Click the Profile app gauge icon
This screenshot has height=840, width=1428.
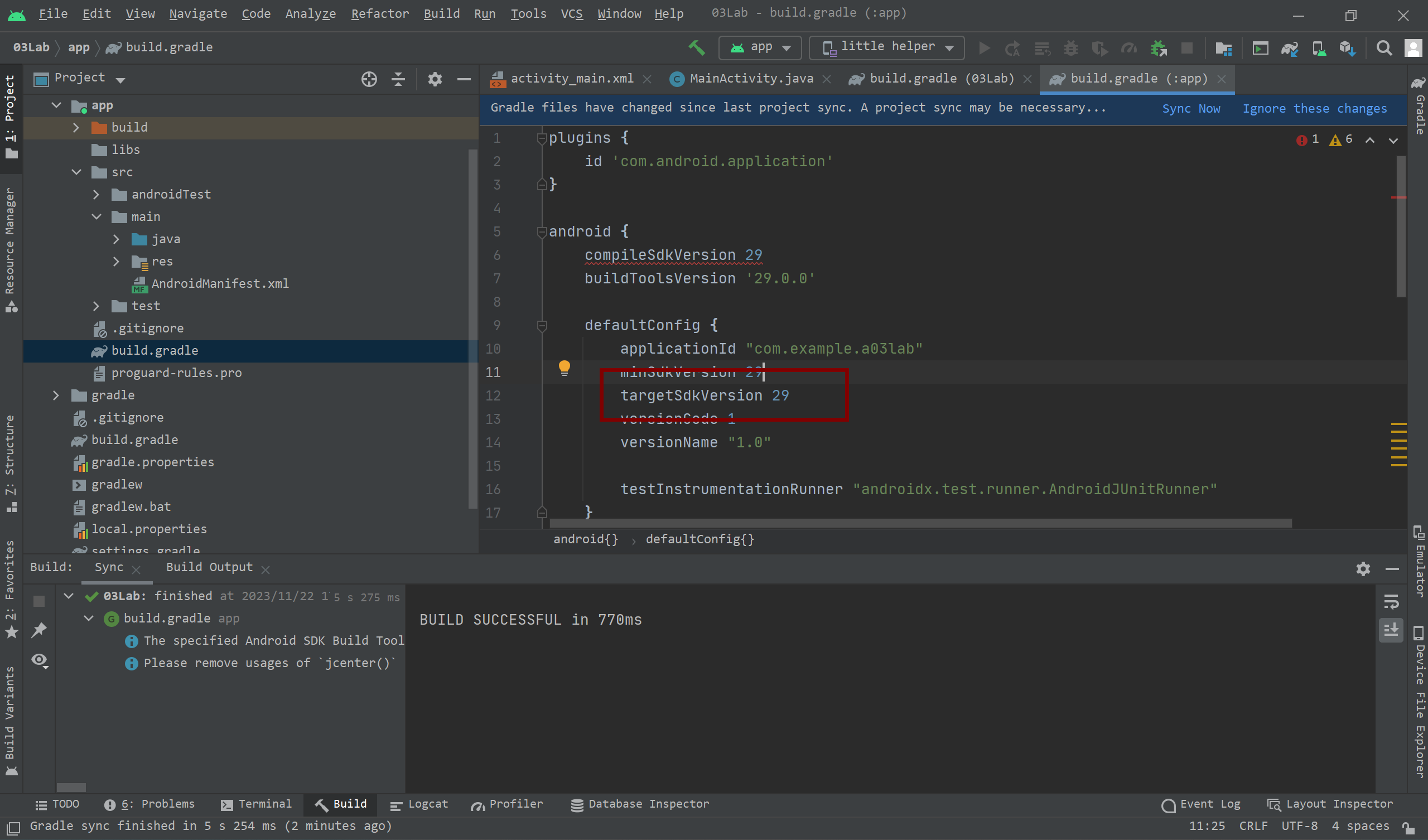click(x=1129, y=48)
